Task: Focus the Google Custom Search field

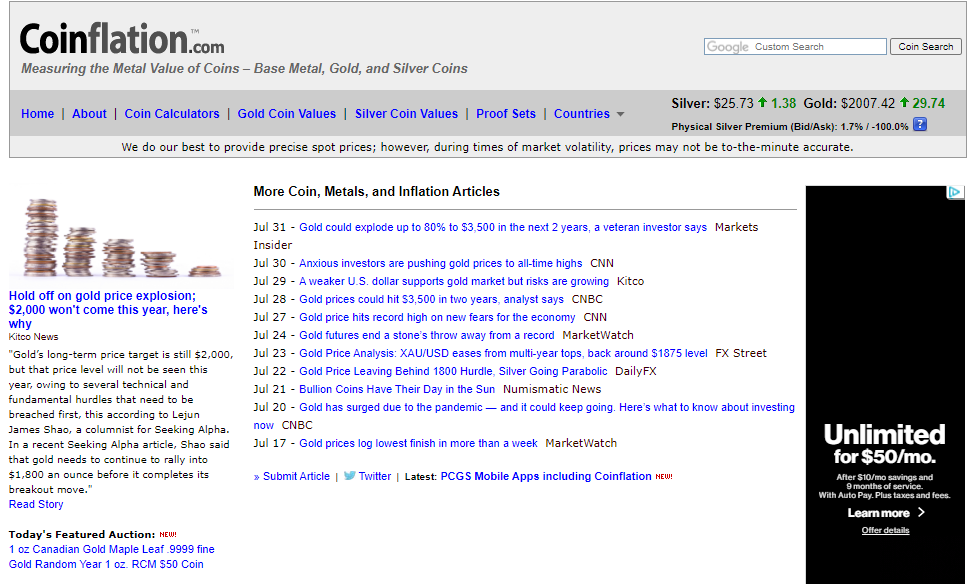Action: (x=795, y=47)
